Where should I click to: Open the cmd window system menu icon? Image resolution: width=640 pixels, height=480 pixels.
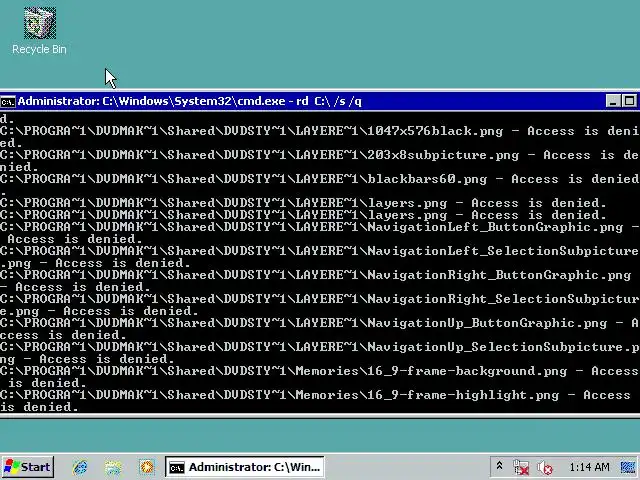click(8, 101)
